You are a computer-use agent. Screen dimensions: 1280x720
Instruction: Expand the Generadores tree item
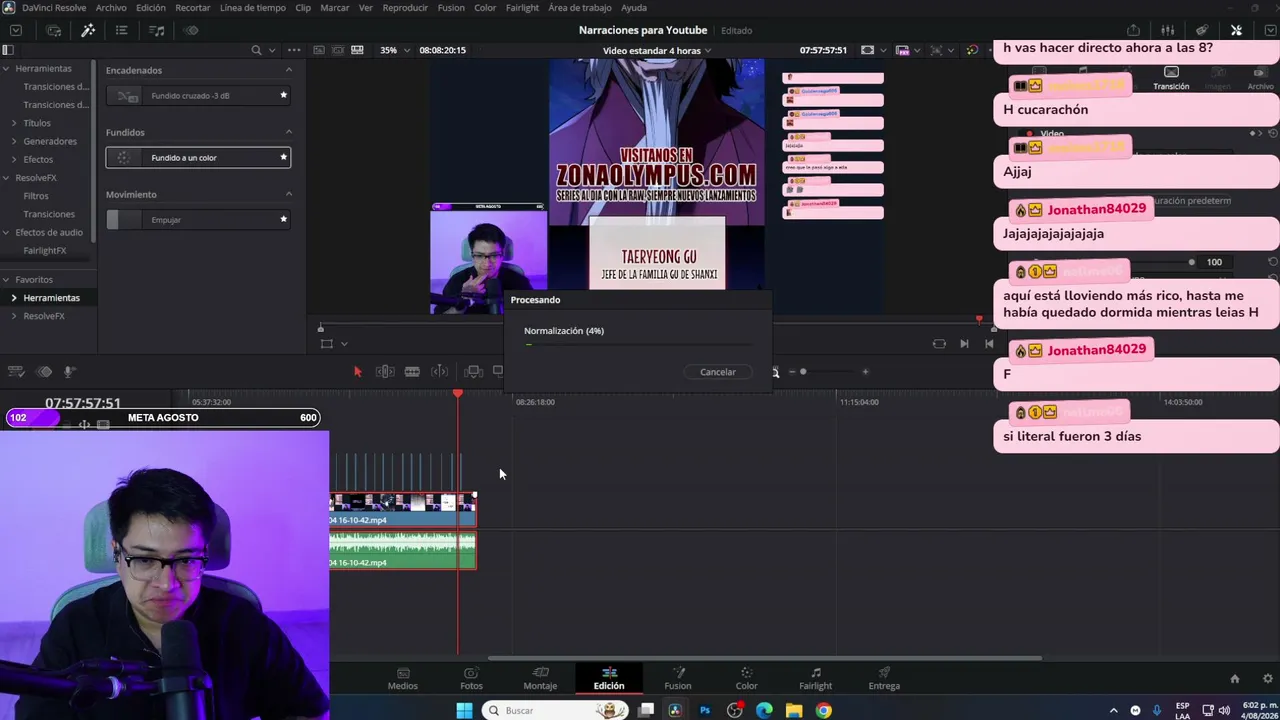pyautogui.click(x=14, y=141)
